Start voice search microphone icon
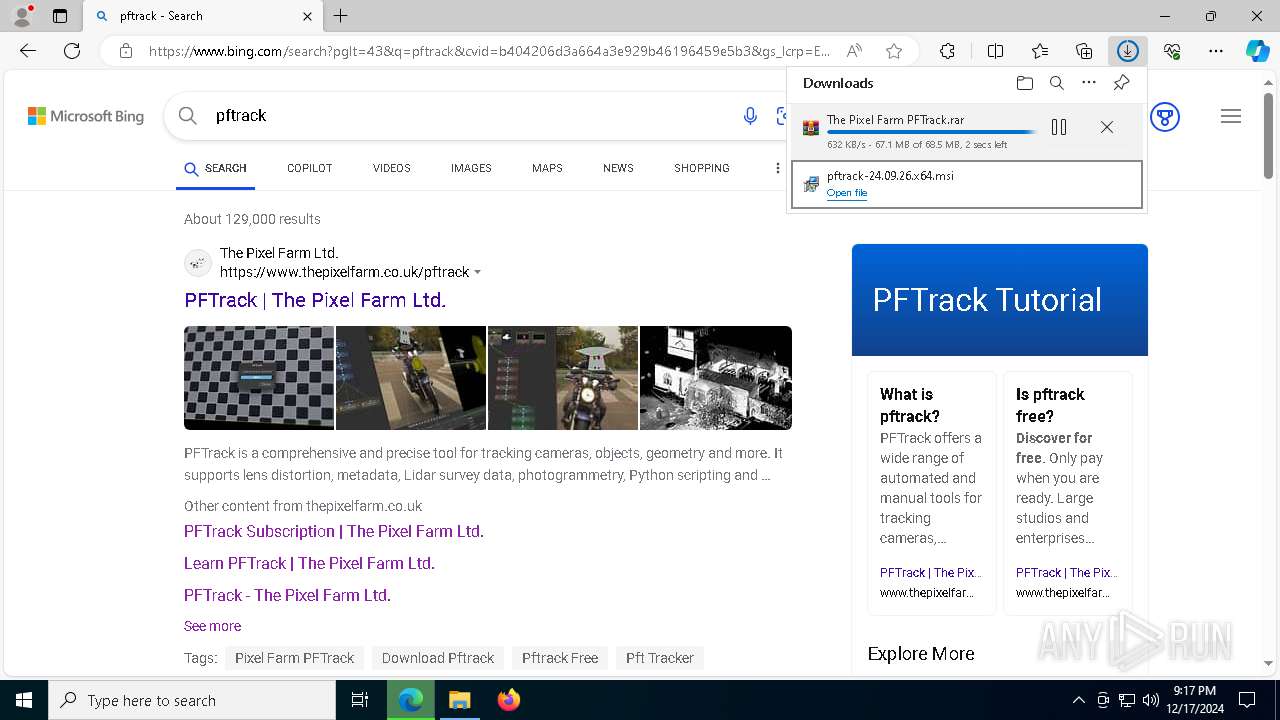This screenshot has width=1280, height=720. pyautogui.click(x=750, y=116)
